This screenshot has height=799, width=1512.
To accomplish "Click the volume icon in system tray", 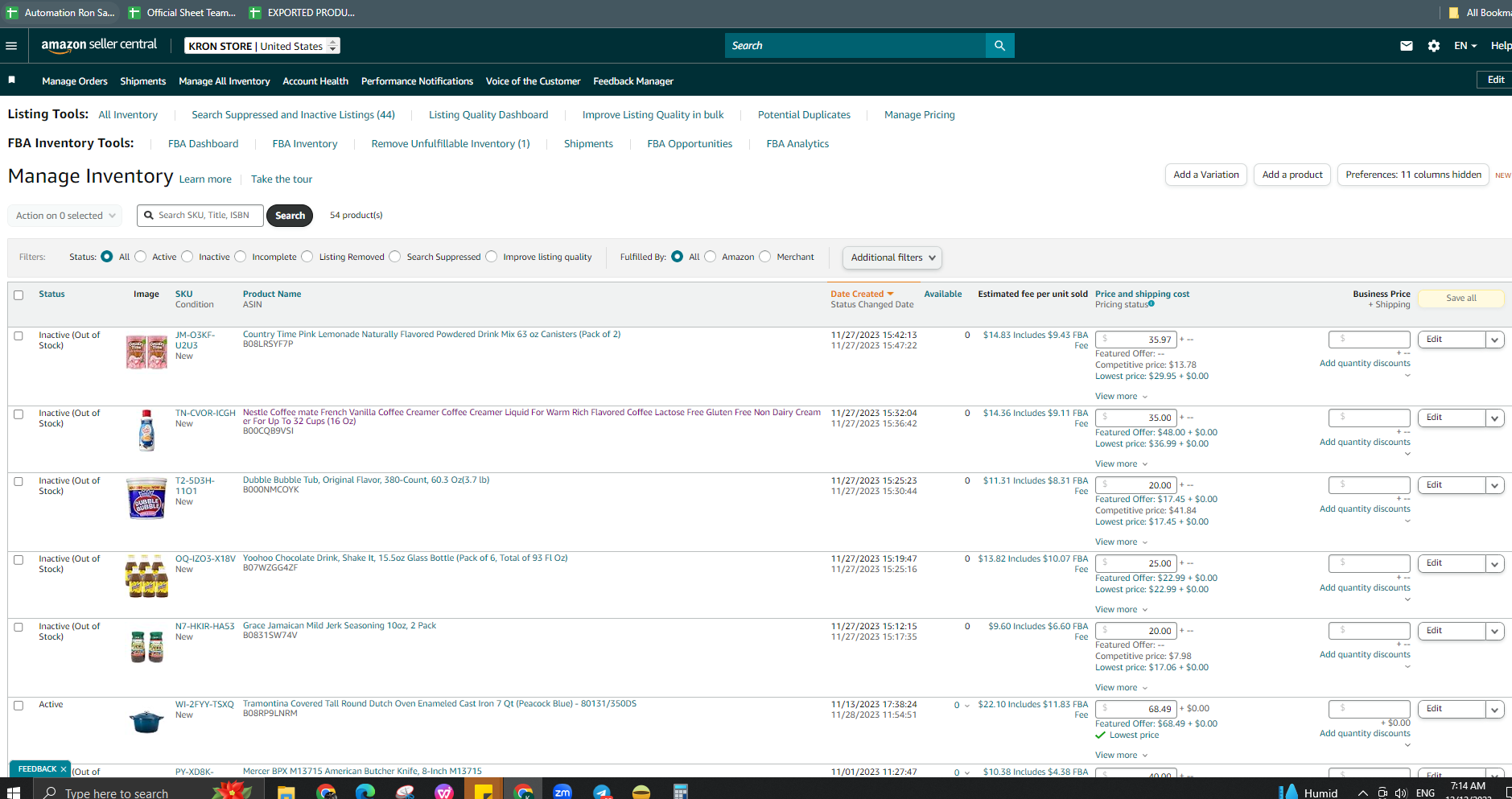I will click(1401, 793).
